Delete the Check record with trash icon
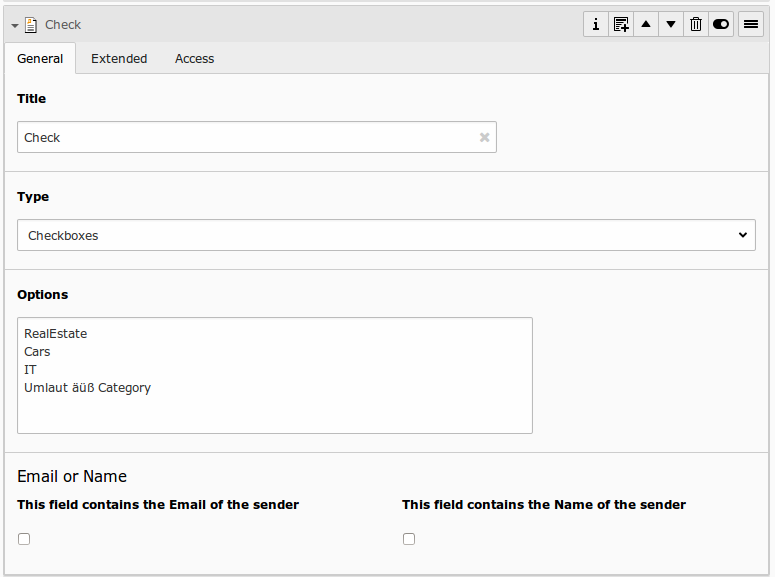 [696, 25]
